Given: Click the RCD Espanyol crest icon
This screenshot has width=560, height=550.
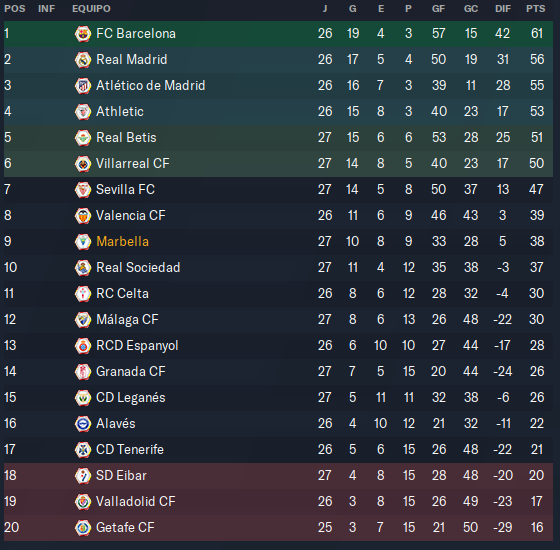Looking at the screenshot, I should click(83, 346).
